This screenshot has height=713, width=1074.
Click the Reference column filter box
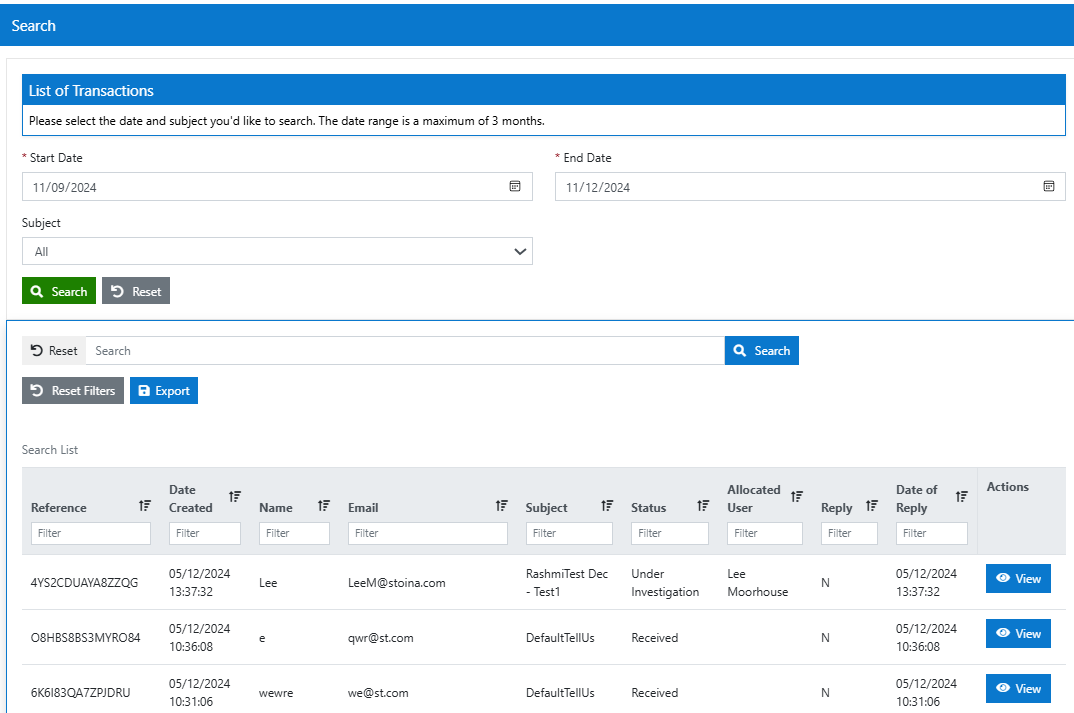tap(90, 534)
